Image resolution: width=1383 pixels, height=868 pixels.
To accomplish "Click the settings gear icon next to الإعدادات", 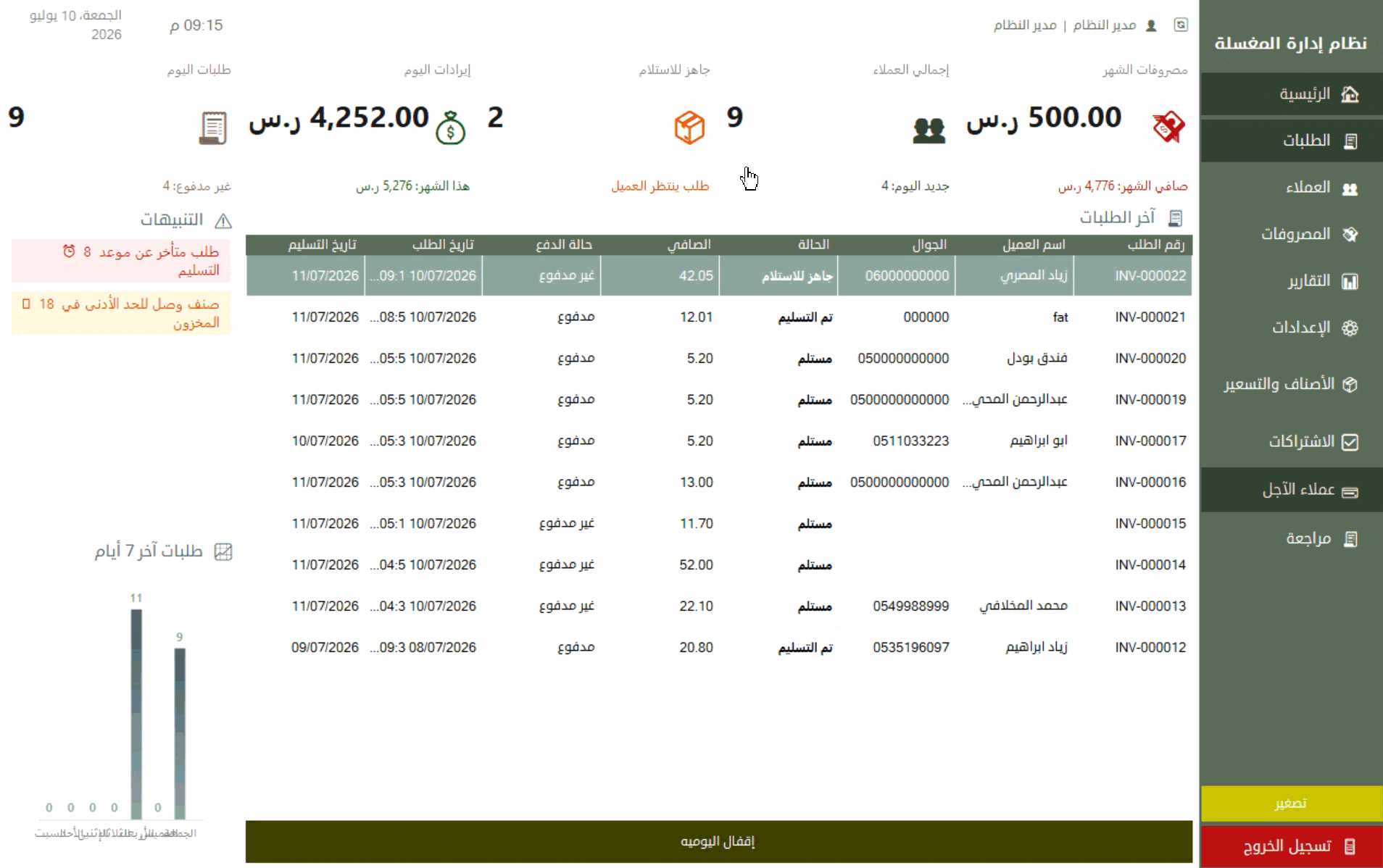I will (x=1350, y=328).
